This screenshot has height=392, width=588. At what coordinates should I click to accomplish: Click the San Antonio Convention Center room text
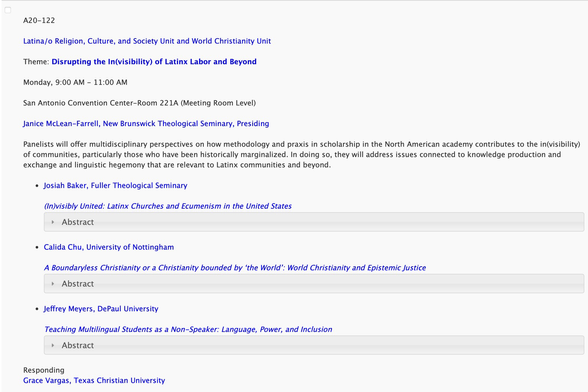coord(140,103)
